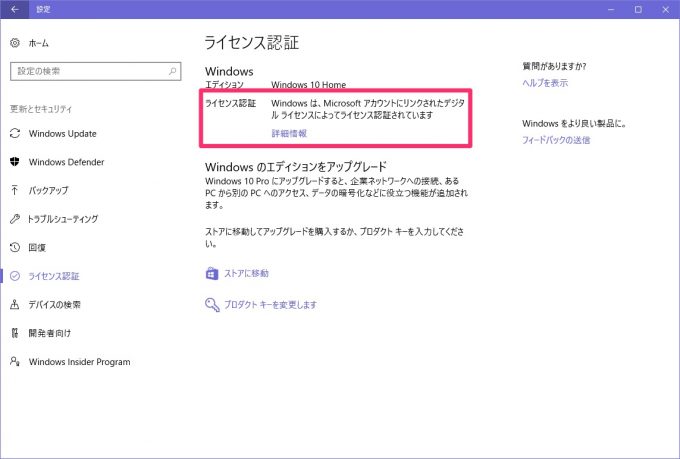Image resolution: width=680 pixels, height=459 pixels.
Task: Click the ライセンス認証 page heading
Action: click(x=252, y=43)
